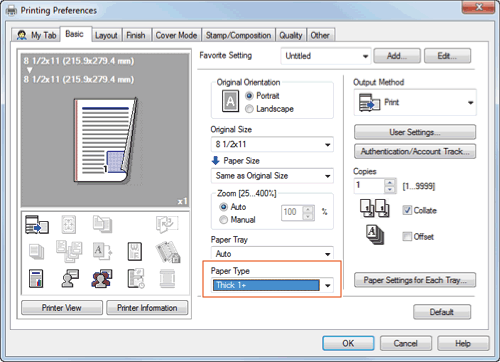Click the grayed-out scattered multi-sheet icon
The height and width of the screenshot is (362, 500).
click(69, 252)
